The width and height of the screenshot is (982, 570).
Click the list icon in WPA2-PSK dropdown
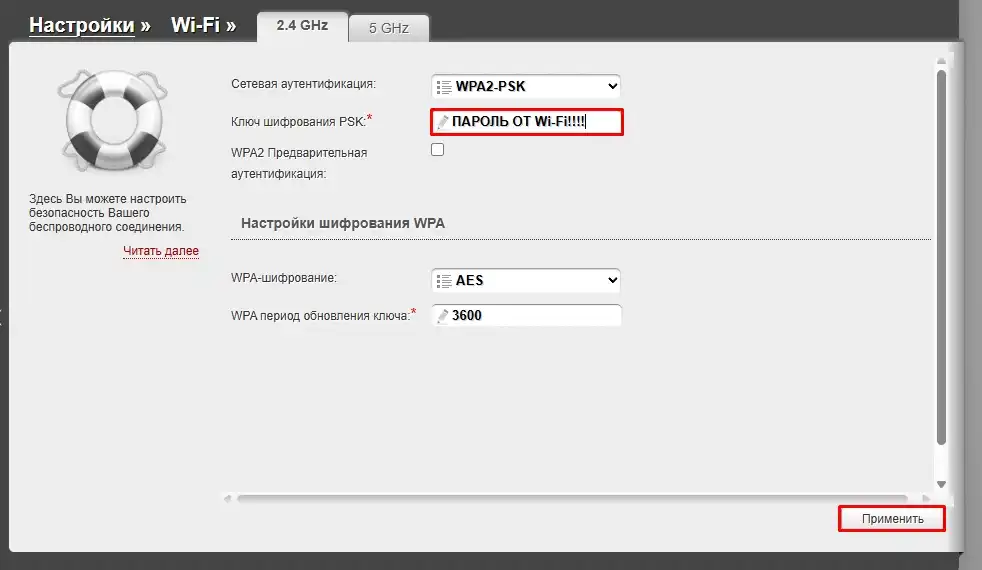(x=443, y=87)
